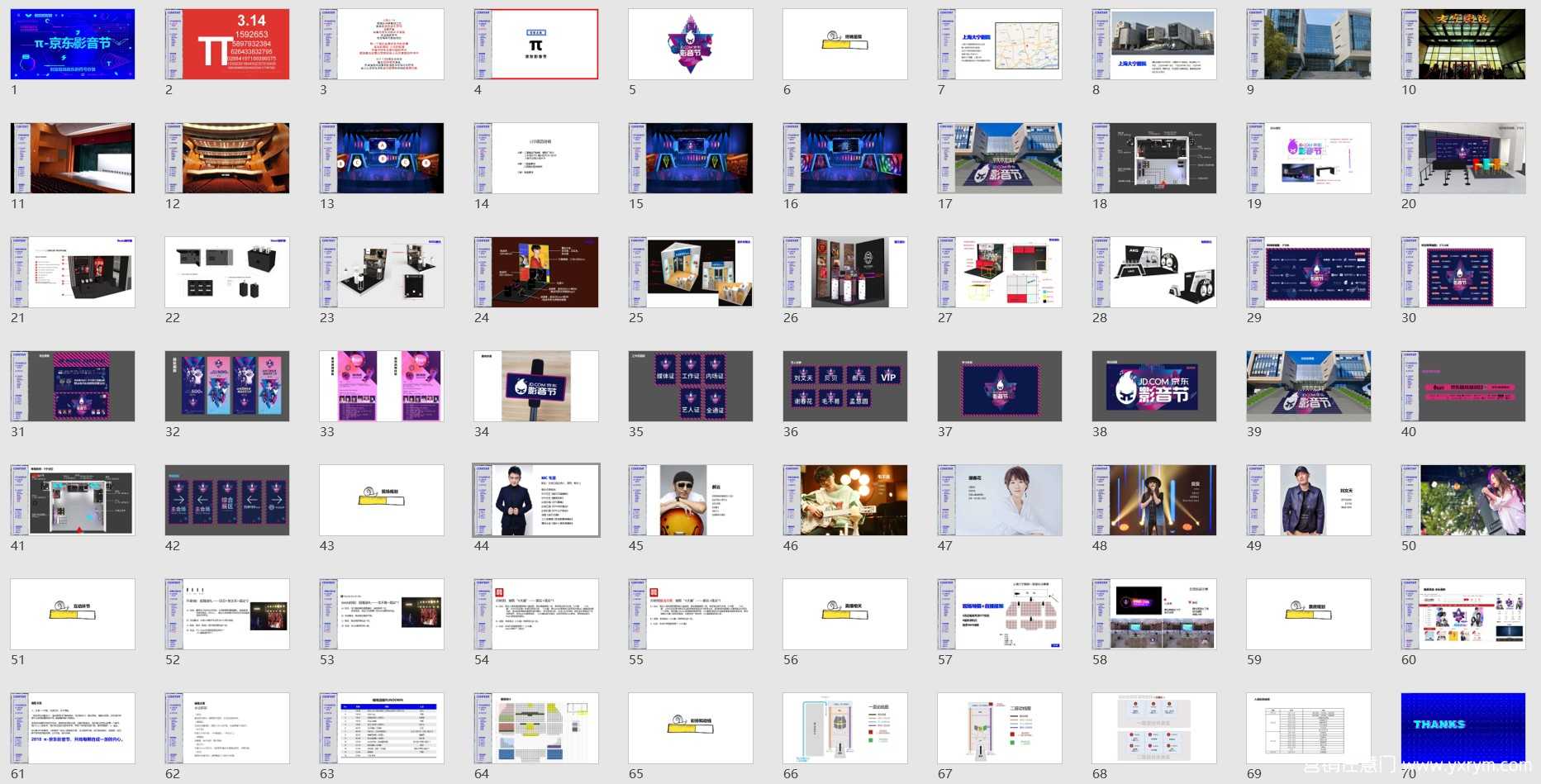Select slide 12, orange theater balconies
This screenshot has height=784, width=1541.
click(x=227, y=159)
